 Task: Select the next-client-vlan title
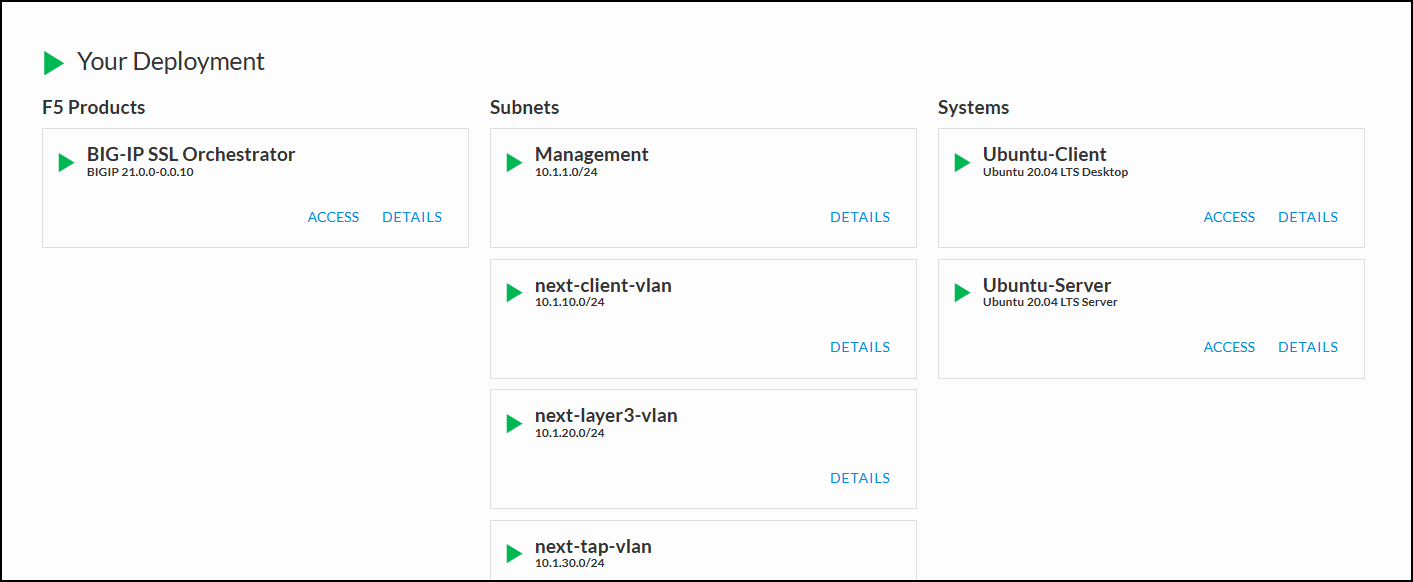(603, 285)
